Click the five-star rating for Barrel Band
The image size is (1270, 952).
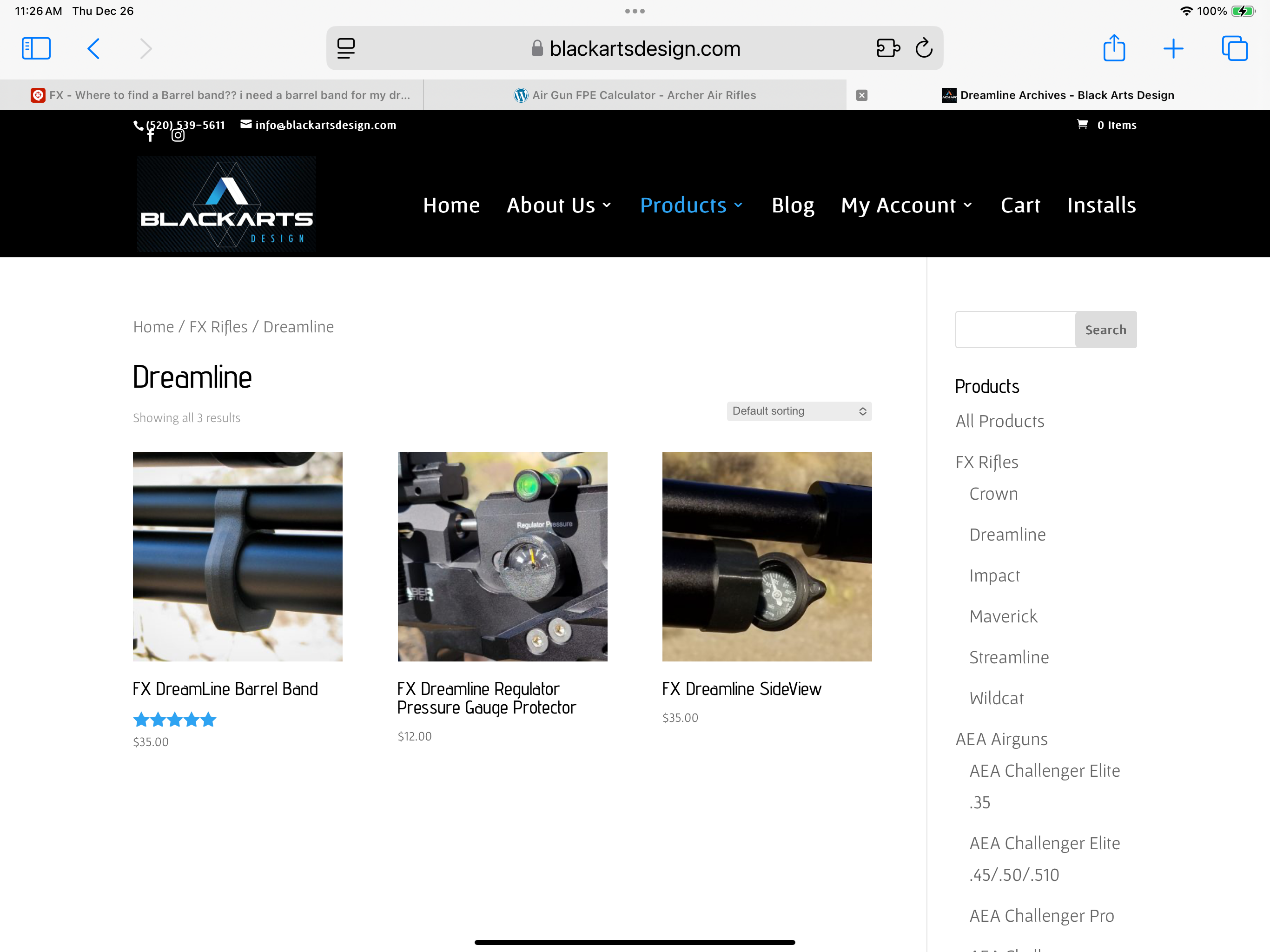pos(174,720)
